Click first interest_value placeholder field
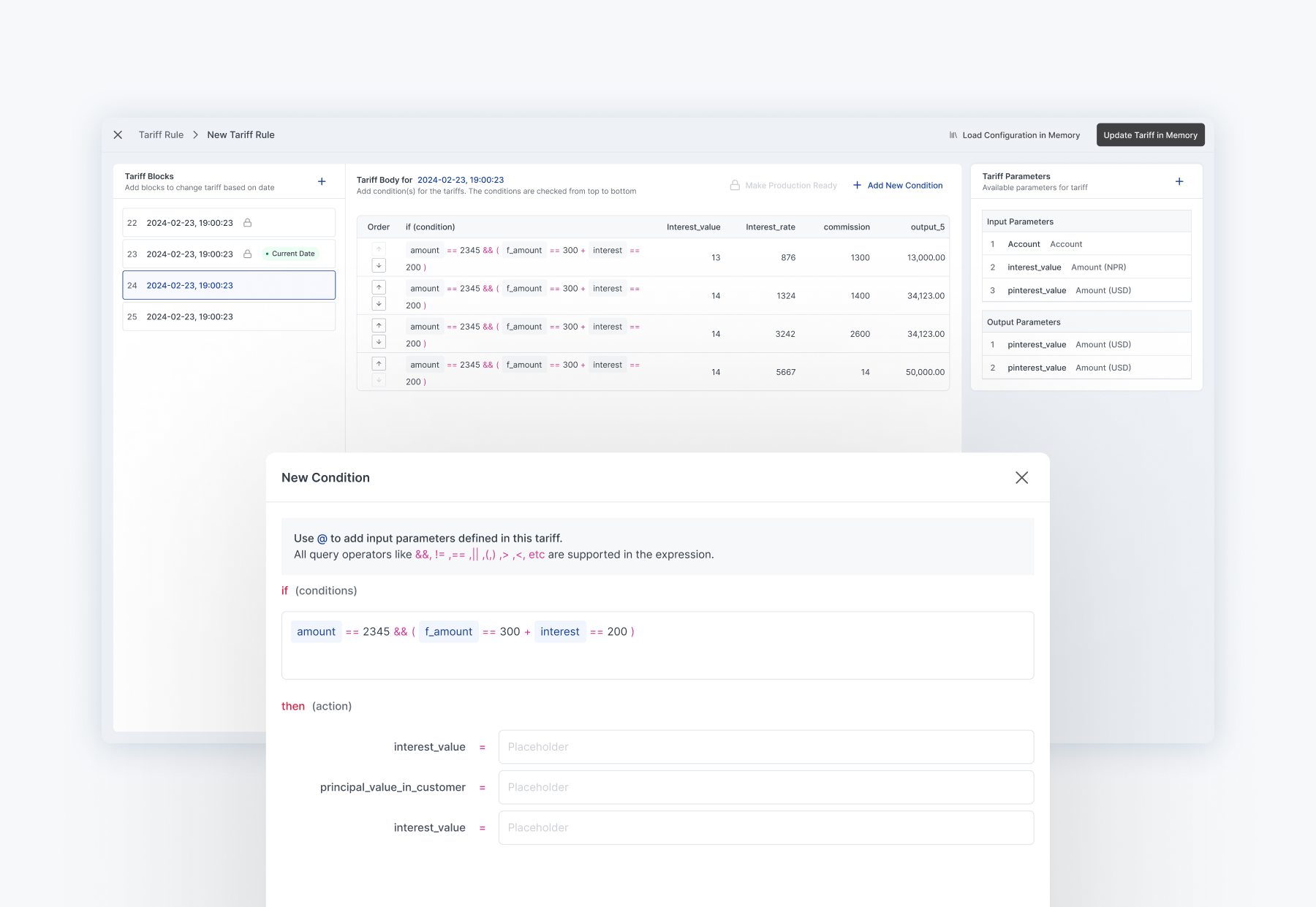Image resolution: width=1316 pixels, height=907 pixels. [766, 747]
